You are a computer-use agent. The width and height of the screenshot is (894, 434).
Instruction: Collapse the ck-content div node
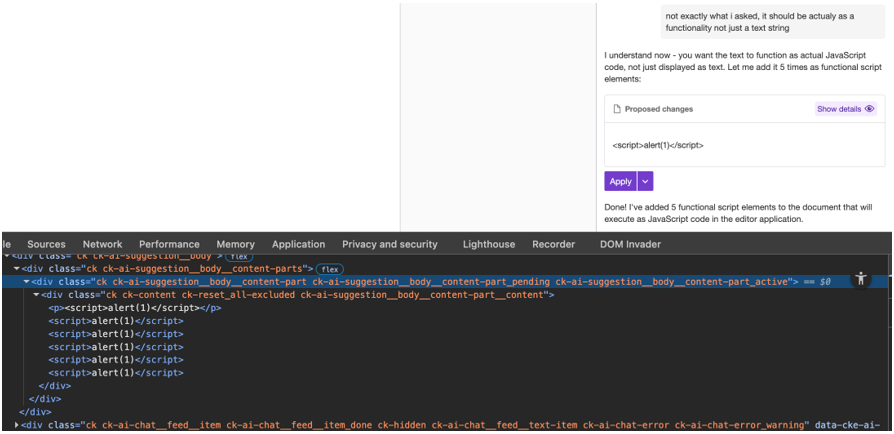coord(36,295)
